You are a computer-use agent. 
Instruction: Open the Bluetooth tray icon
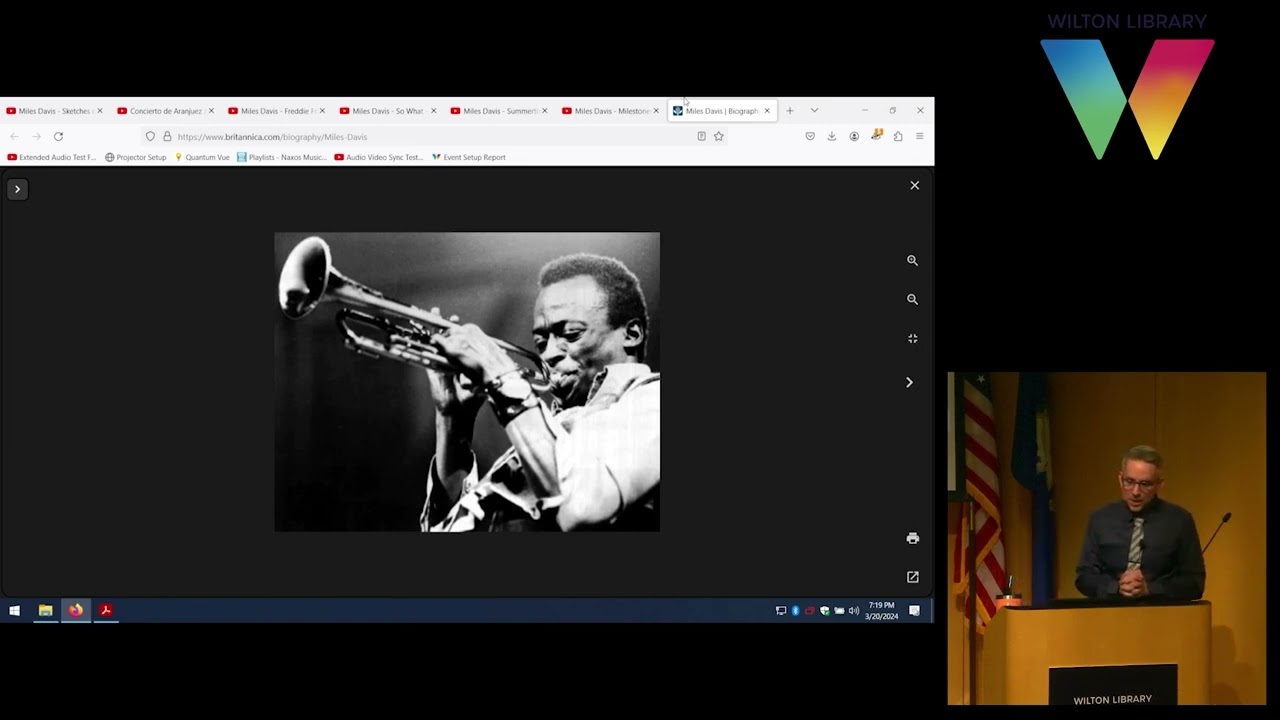[x=796, y=611]
